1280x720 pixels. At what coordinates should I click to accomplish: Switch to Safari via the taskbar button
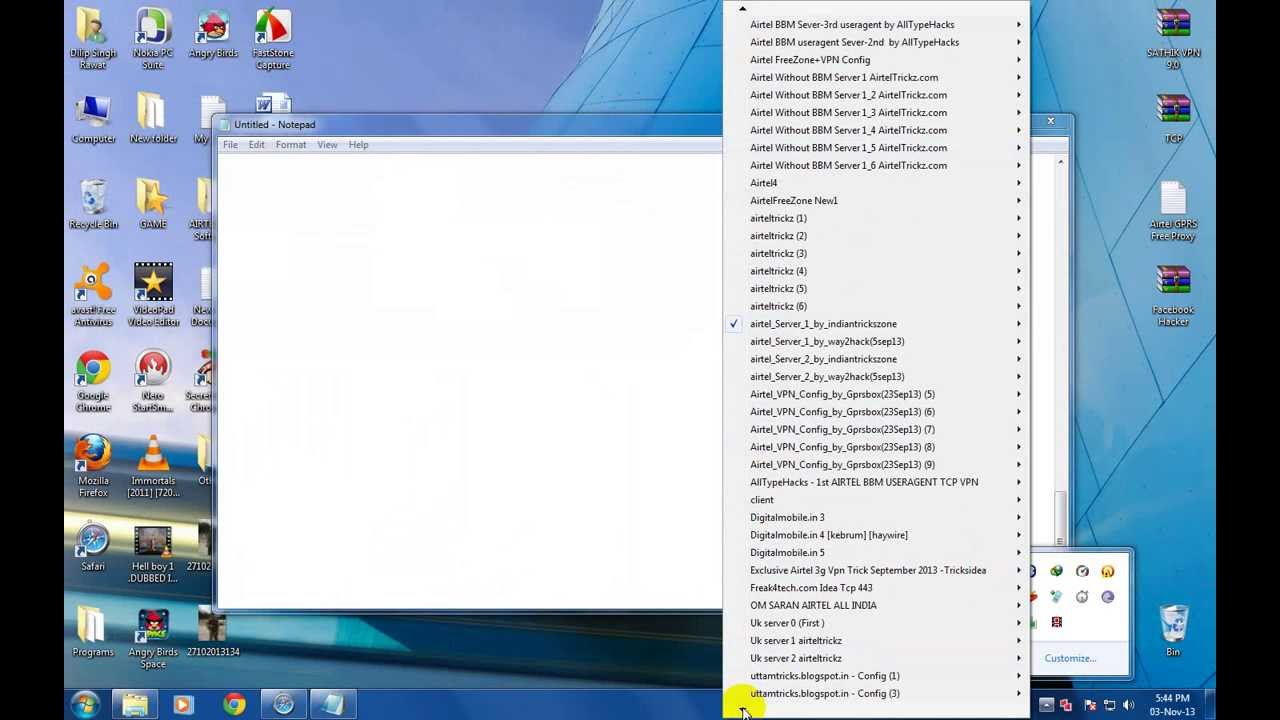[284, 705]
